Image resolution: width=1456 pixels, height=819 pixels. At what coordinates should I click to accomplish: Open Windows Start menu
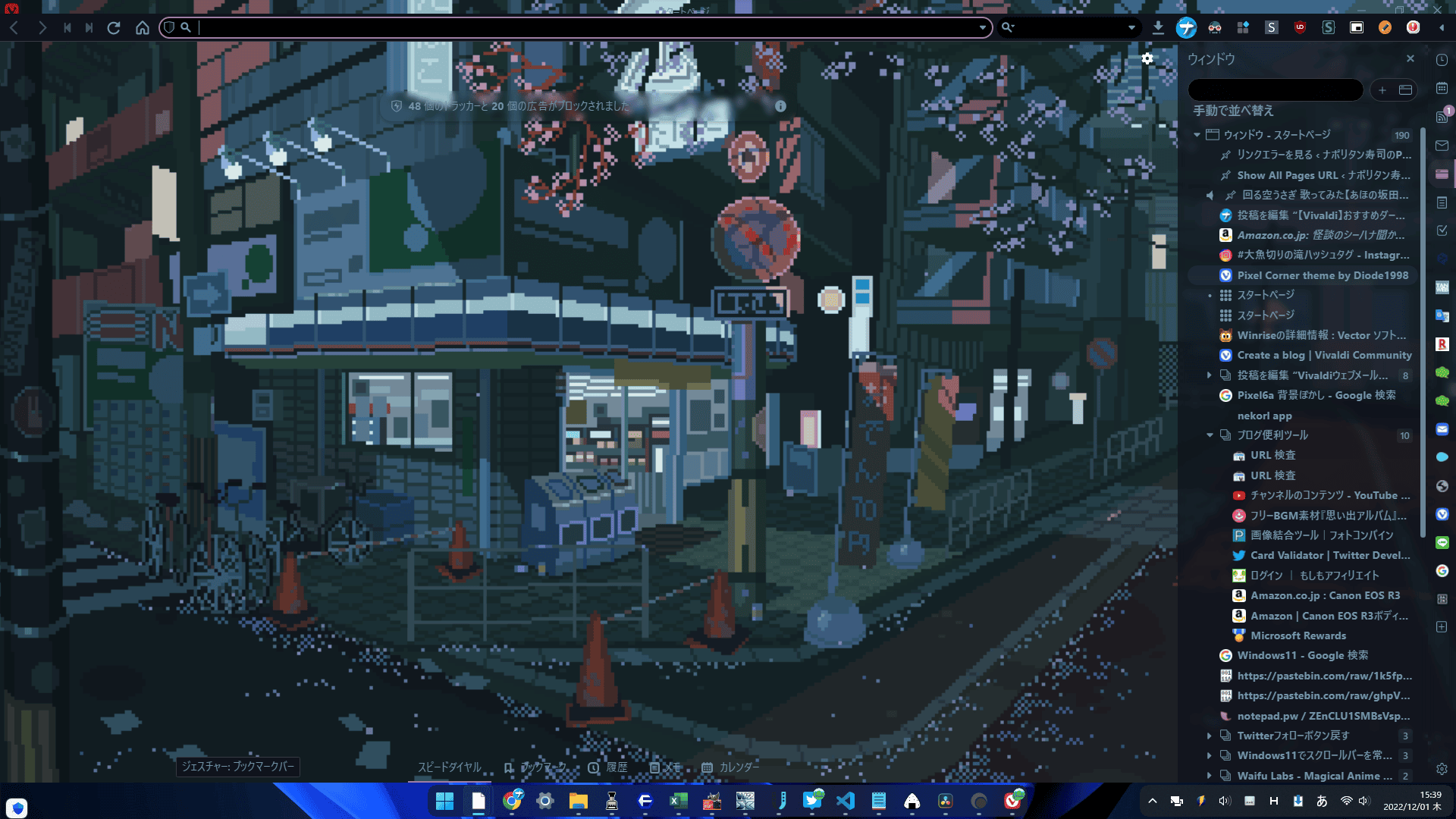click(444, 801)
